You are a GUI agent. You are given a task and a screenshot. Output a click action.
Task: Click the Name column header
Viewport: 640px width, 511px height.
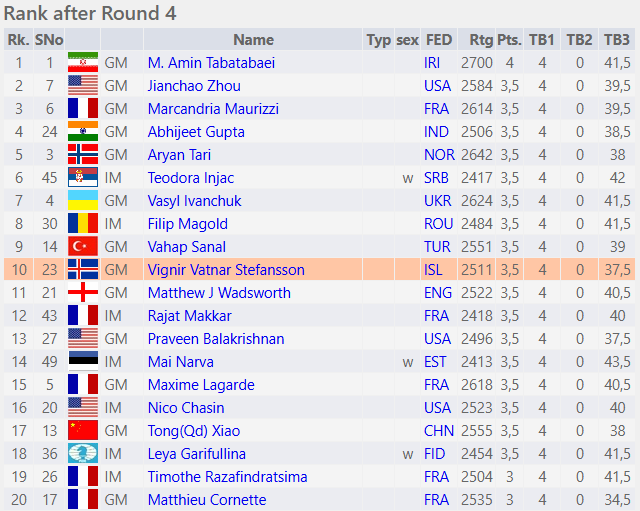click(x=253, y=40)
